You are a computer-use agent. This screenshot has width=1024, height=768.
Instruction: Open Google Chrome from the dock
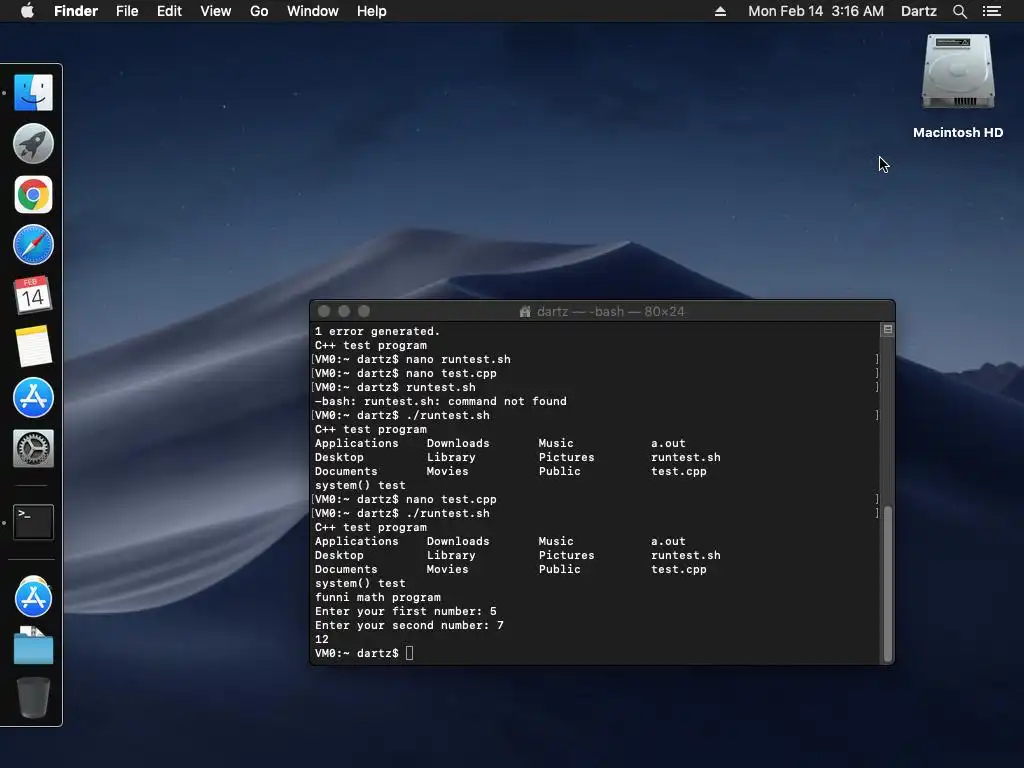coord(33,195)
